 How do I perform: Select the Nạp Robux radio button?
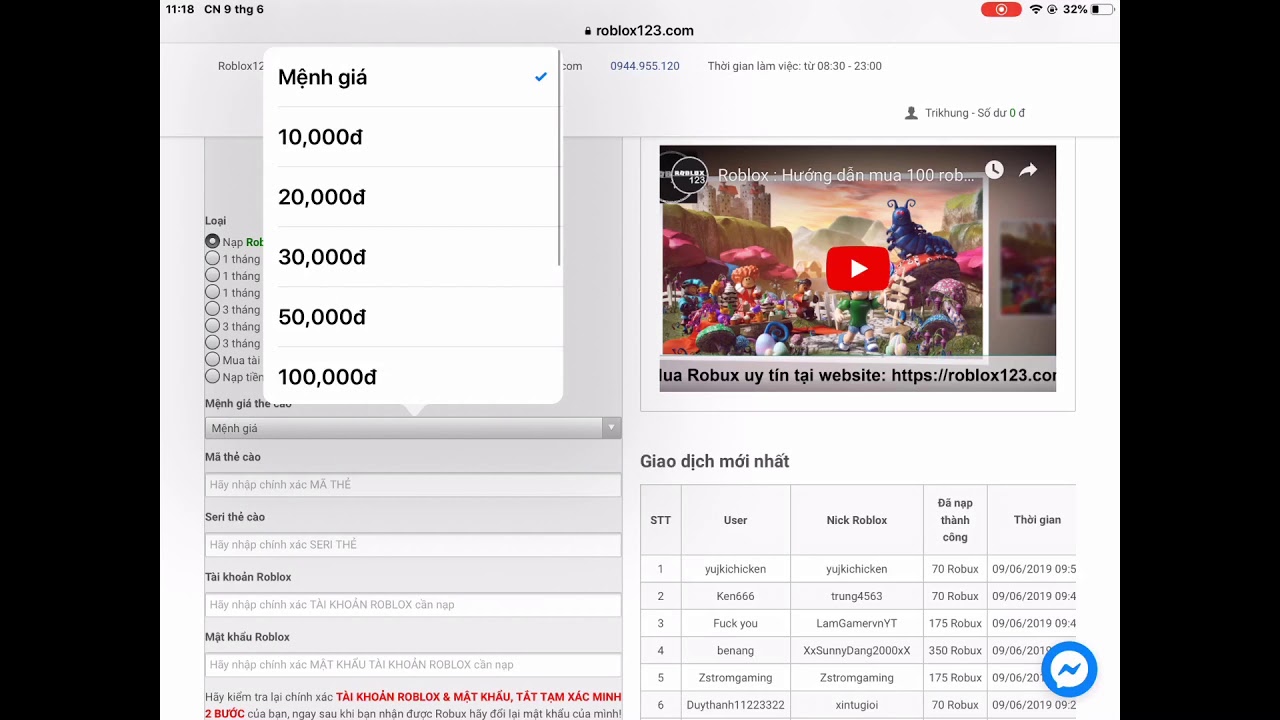coord(212,241)
